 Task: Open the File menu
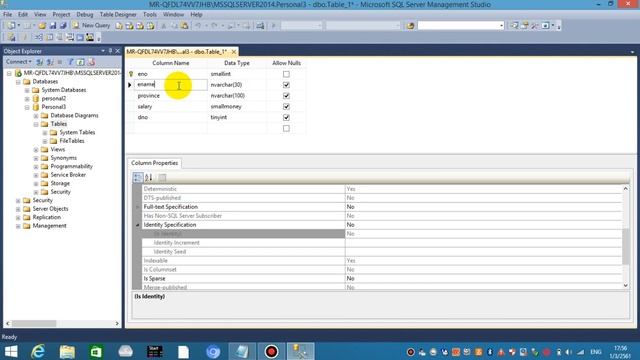point(7,14)
